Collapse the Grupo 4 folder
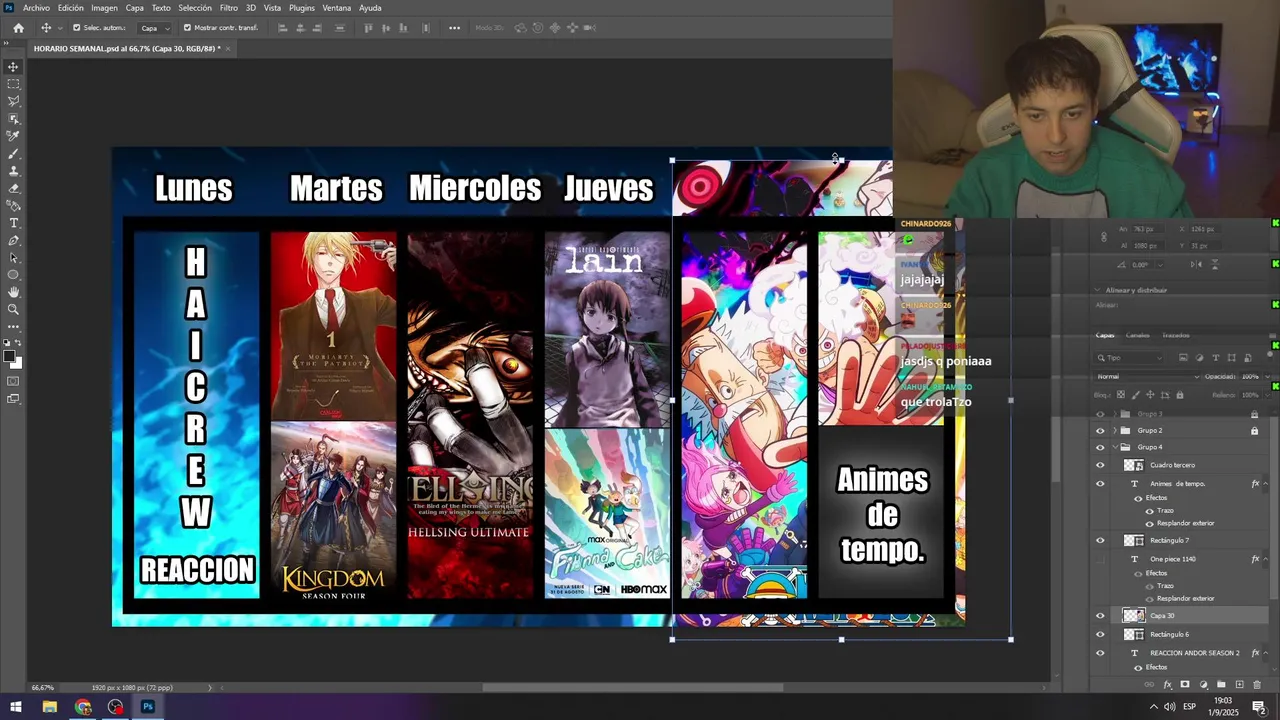The image size is (1280, 720). (1115, 447)
